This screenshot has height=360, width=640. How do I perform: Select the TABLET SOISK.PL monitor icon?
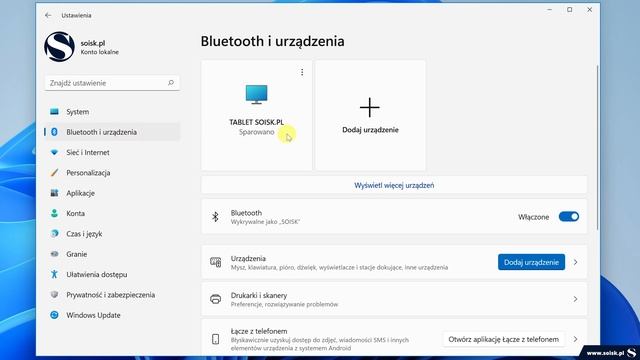tap(256, 94)
